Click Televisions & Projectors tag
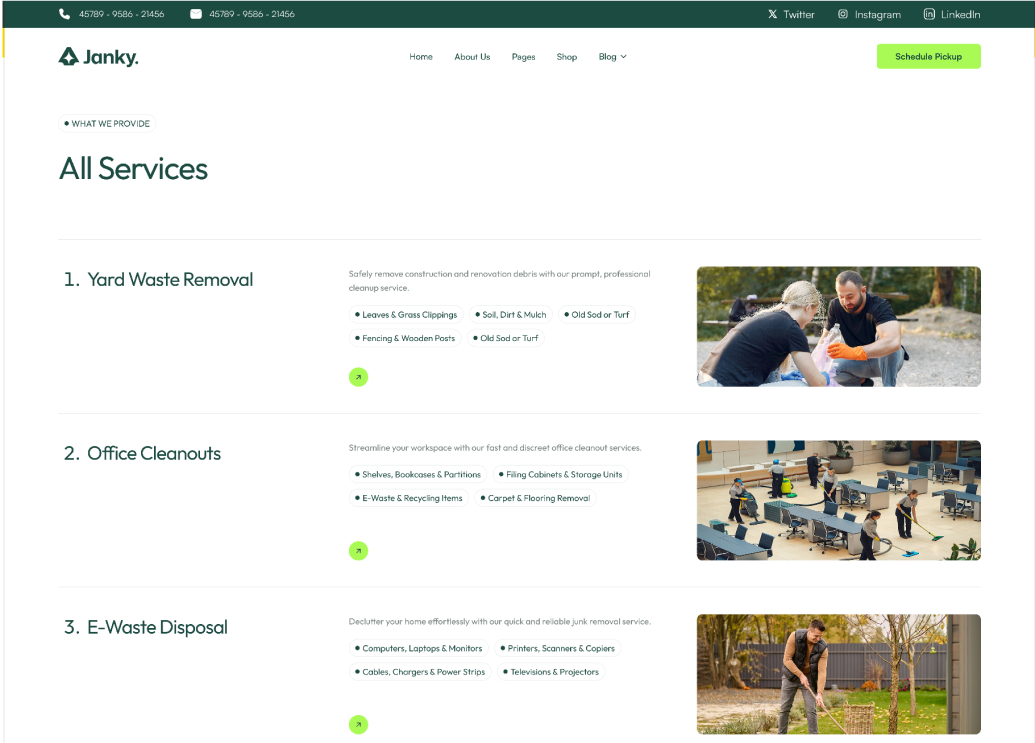 (551, 672)
